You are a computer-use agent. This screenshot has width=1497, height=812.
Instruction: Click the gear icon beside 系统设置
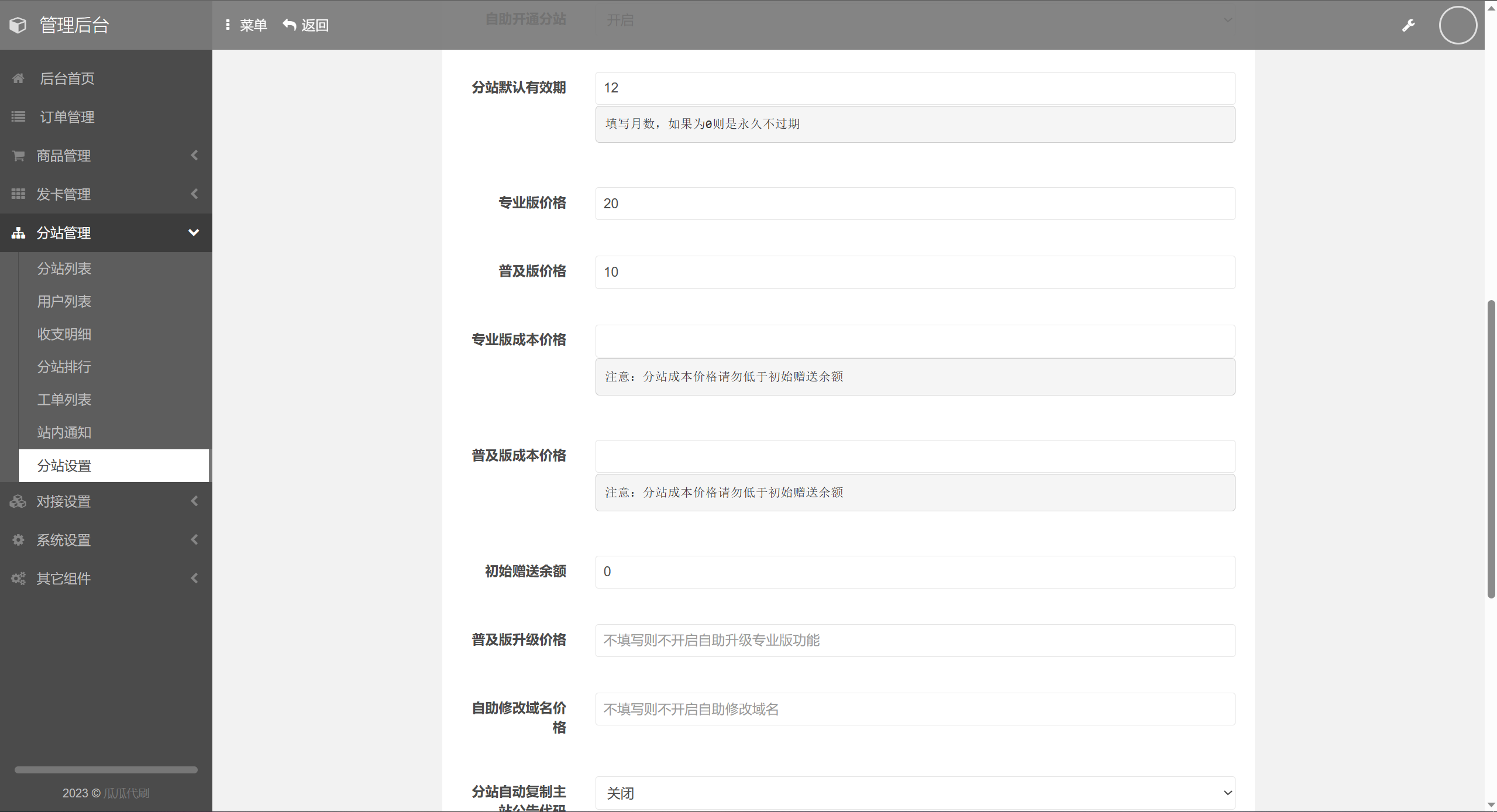(18, 540)
